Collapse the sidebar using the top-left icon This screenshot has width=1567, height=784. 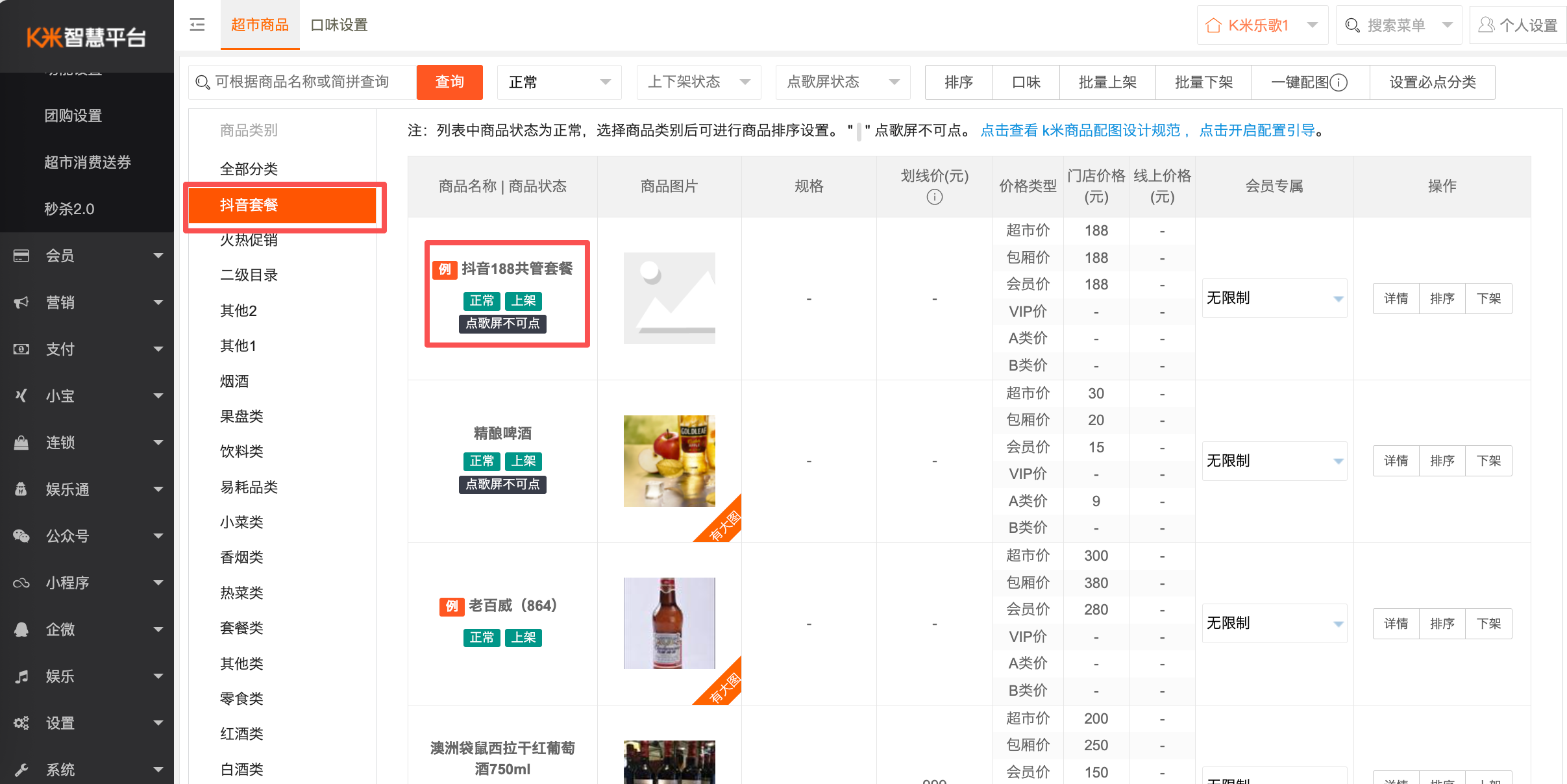[x=197, y=24]
